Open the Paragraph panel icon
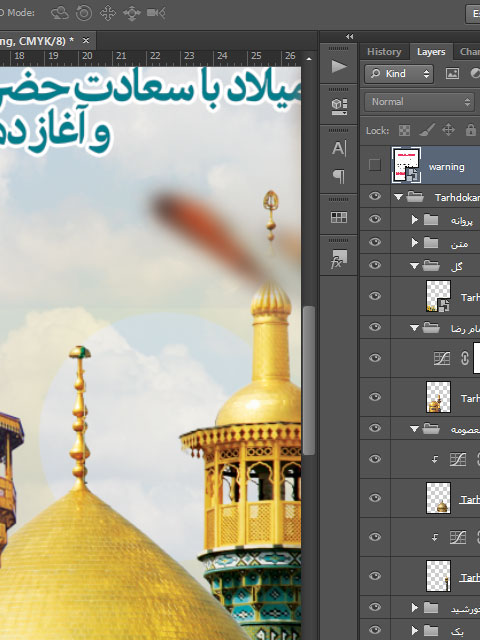Screen dimensions: 480x640 coord(339,176)
